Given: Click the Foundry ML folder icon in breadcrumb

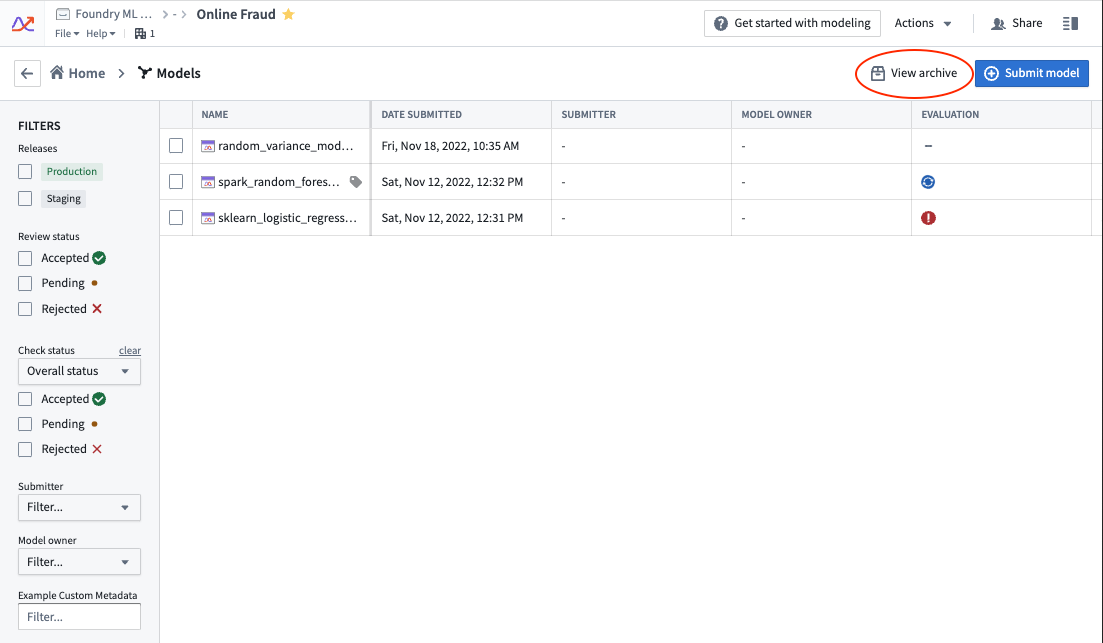Looking at the screenshot, I should point(63,14).
